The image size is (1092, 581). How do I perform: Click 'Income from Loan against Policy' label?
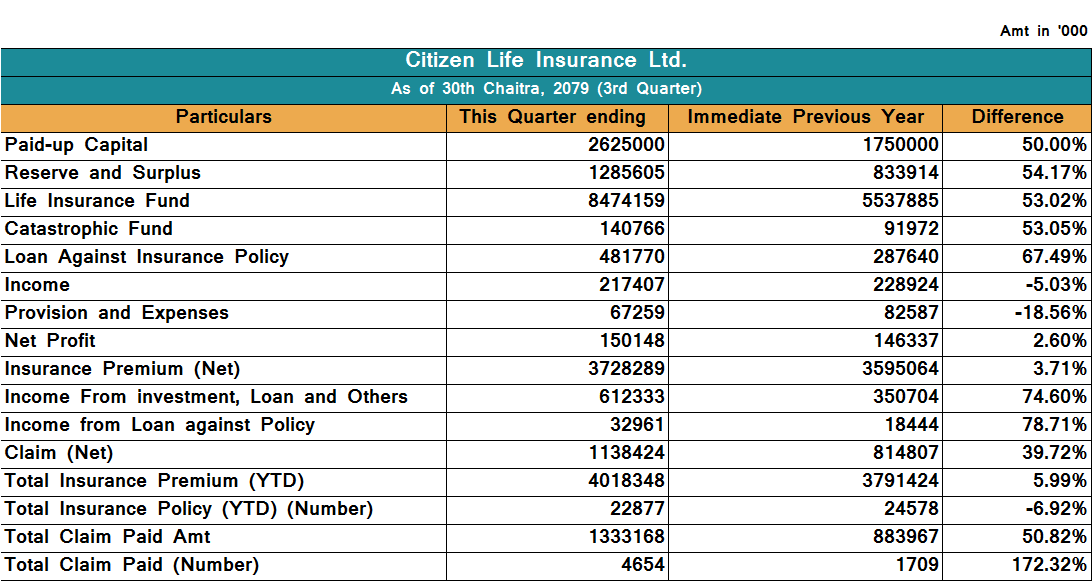pyautogui.click(x=159, y=424)
